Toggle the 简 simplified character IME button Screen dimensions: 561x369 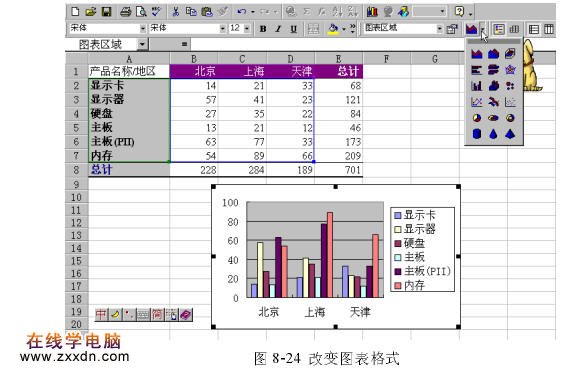pos(157,314)
